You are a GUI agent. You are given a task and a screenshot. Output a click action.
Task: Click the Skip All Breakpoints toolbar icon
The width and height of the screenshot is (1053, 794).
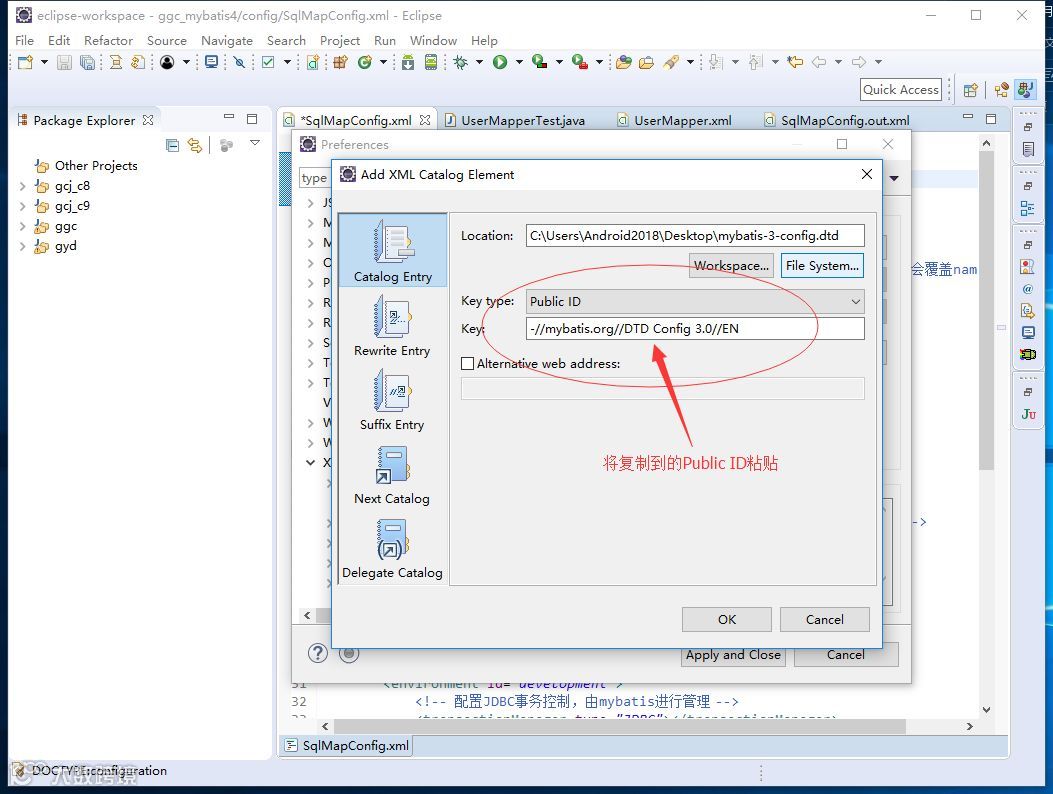(239, 62)
